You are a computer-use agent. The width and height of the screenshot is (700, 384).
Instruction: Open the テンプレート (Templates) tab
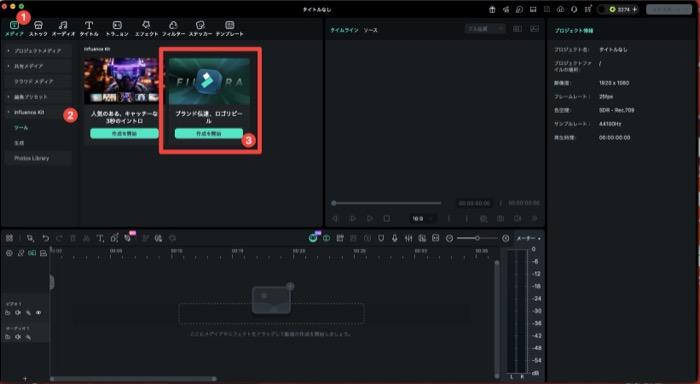(229, 29)
